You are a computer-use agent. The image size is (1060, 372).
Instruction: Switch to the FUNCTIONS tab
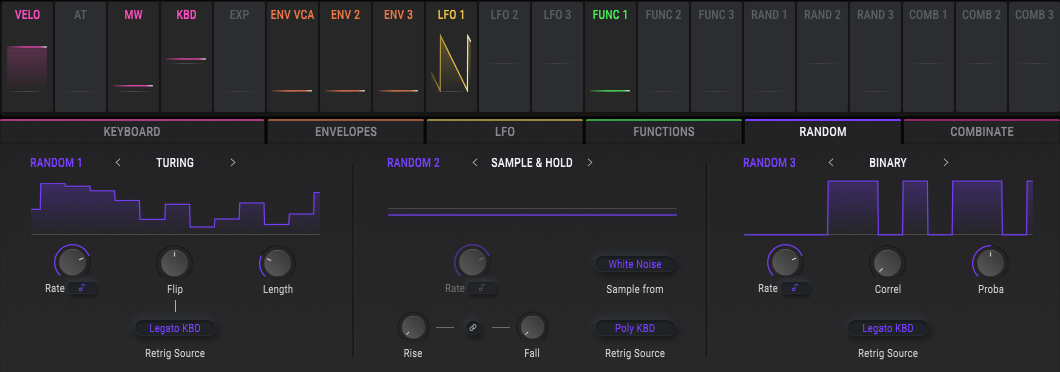(664, 132)
